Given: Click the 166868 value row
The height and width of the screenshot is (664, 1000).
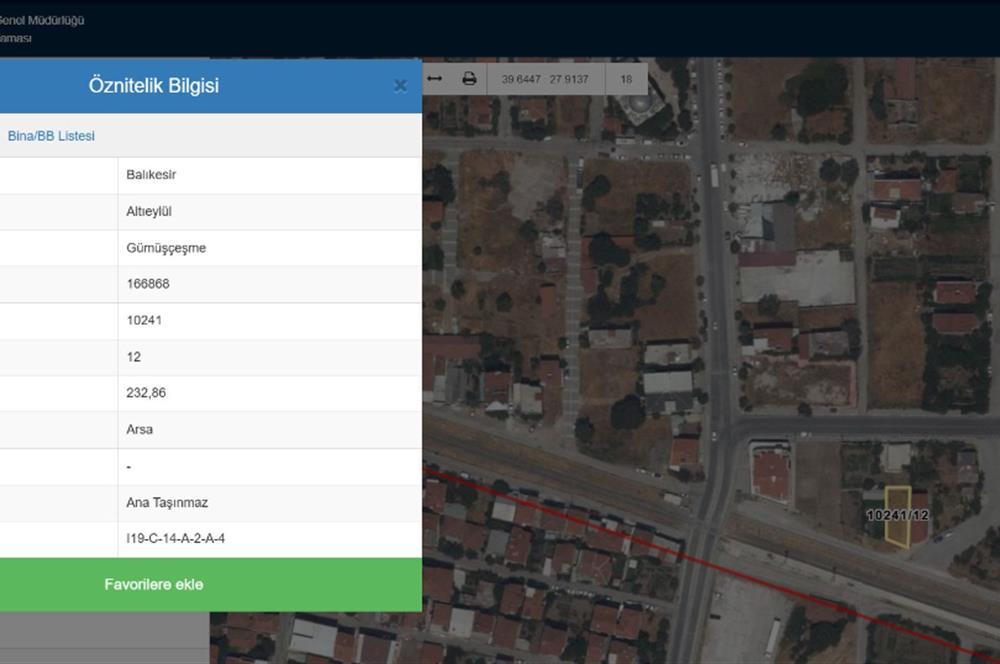Looking at the screenshot, I should coord(148,284).
